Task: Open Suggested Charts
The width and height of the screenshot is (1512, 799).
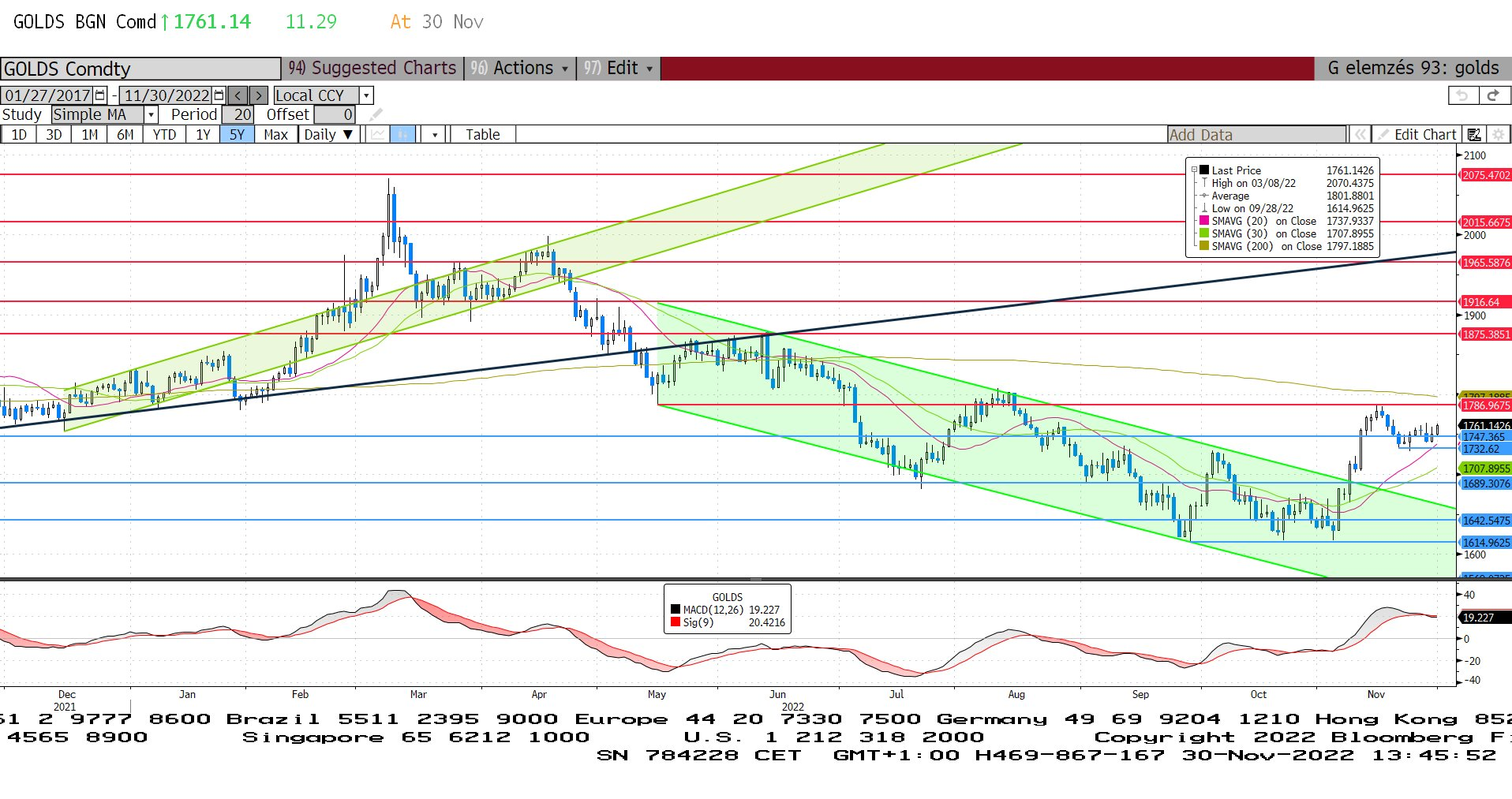Action: point(372,69)
